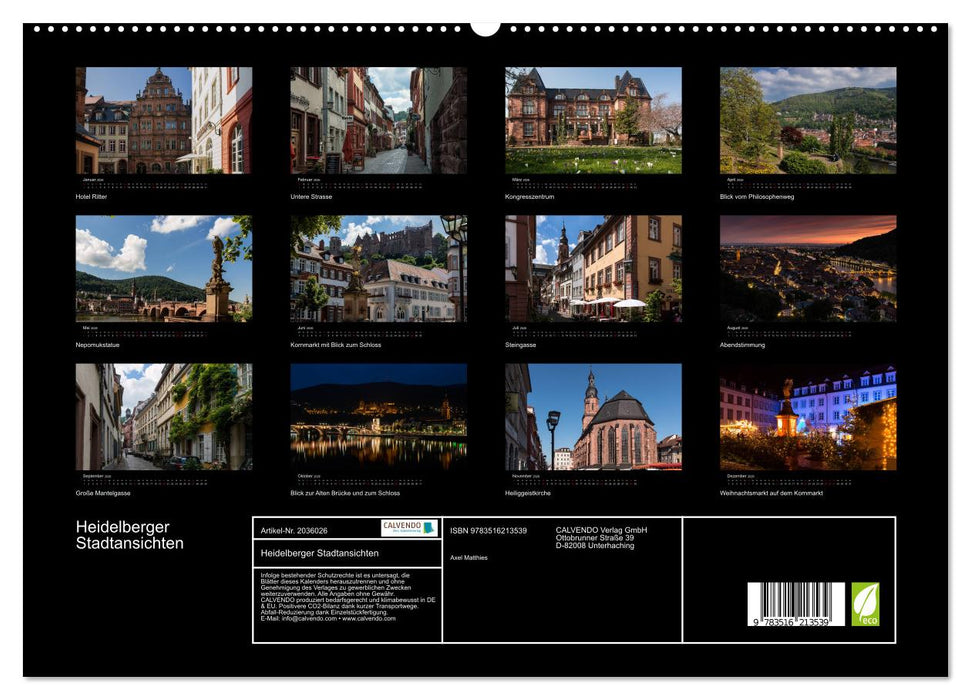Open the Abendstimmung sunset photo
The image size is (971, 700).
coord(808,268)
